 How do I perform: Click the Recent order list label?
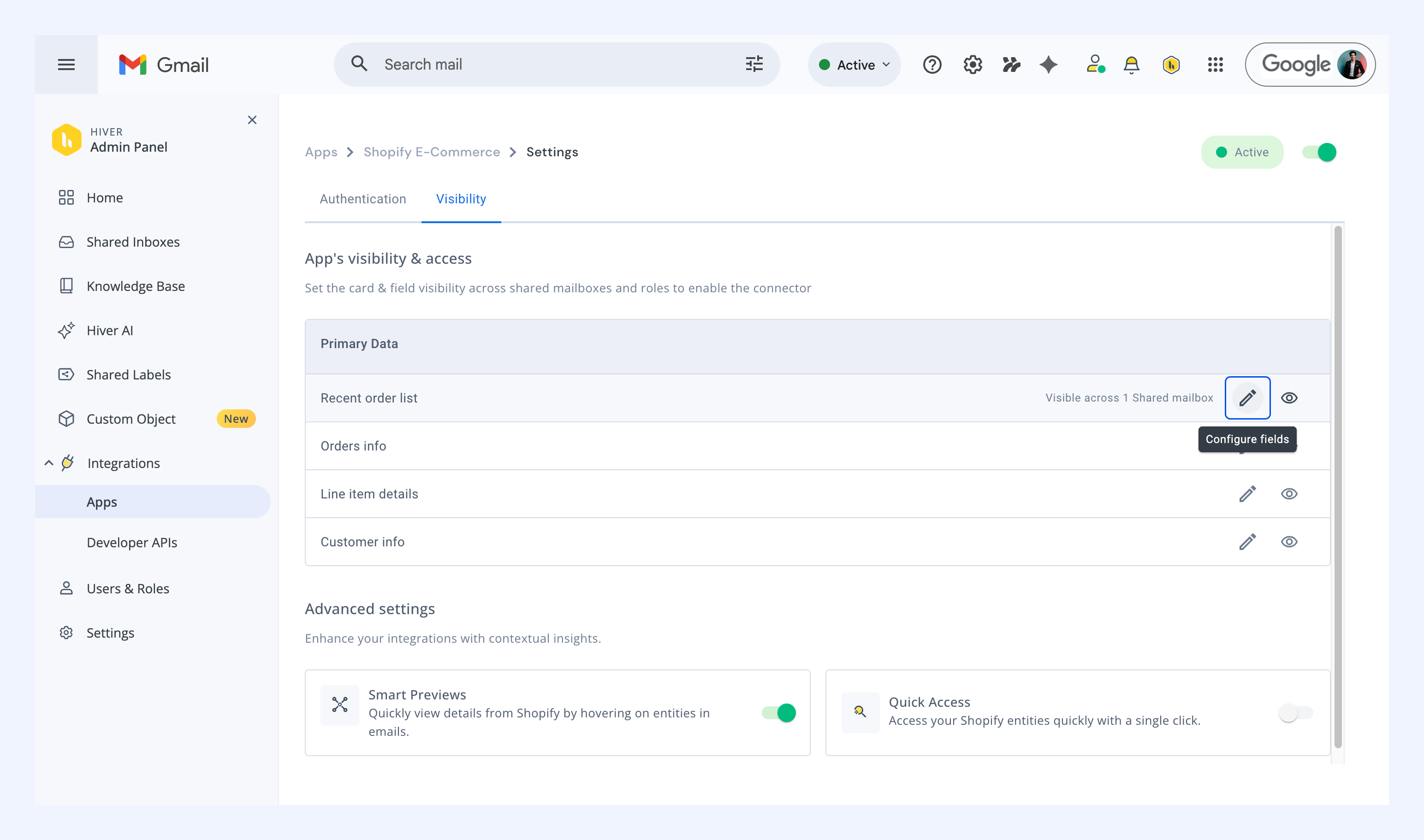[x=369, y=398]
